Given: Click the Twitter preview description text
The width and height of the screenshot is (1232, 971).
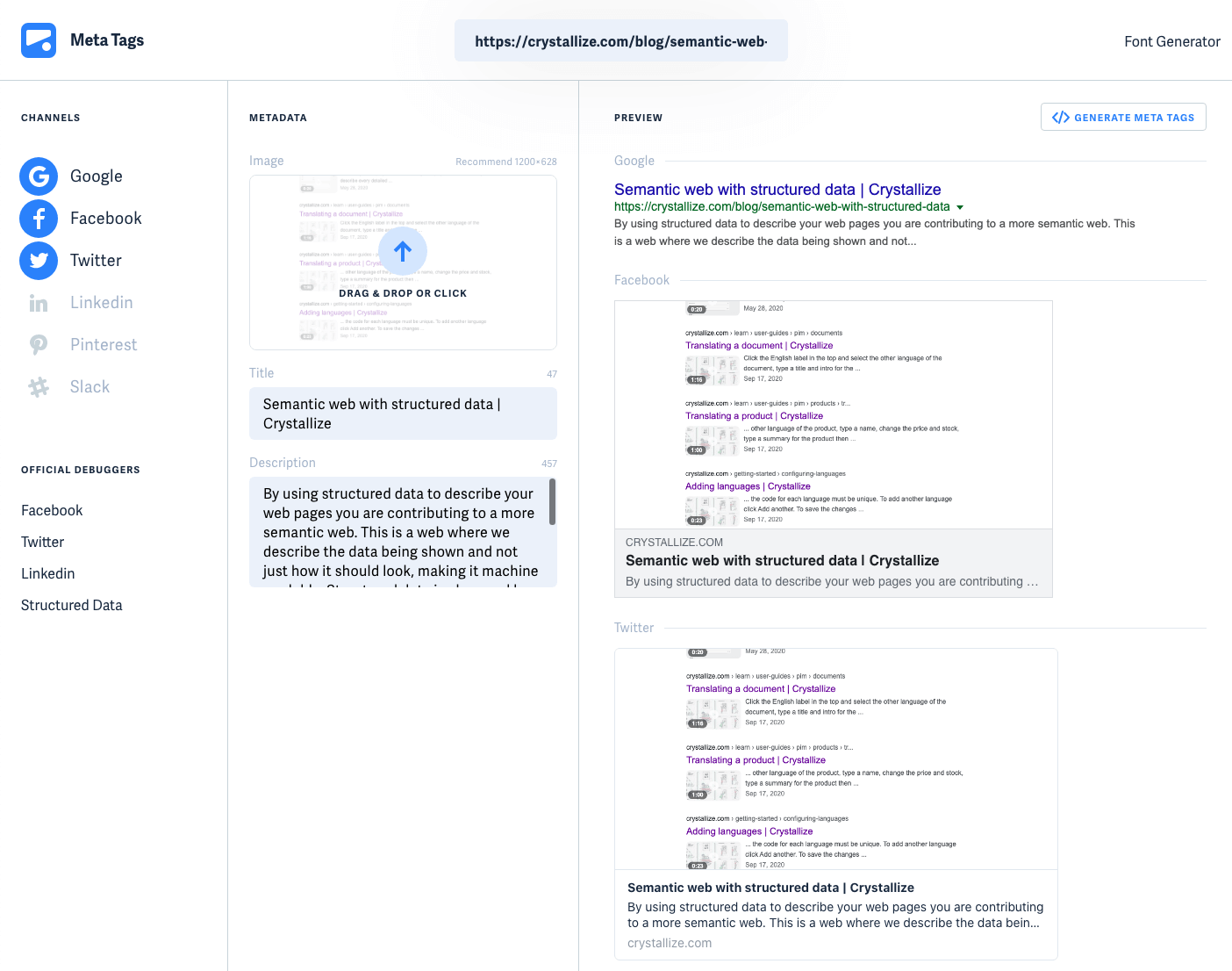Looking at the screenshot, I should coord(835,915).
